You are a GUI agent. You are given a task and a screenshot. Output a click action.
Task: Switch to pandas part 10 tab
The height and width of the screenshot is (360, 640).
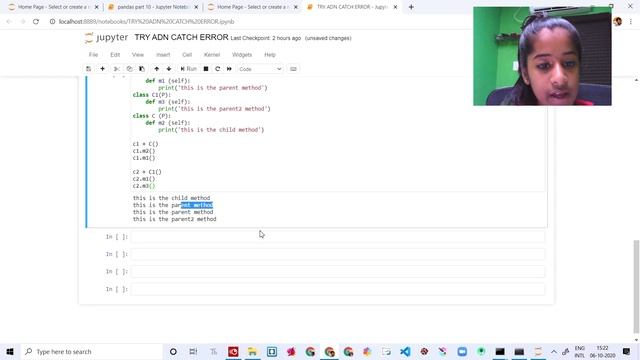click(x=153, y=7)
